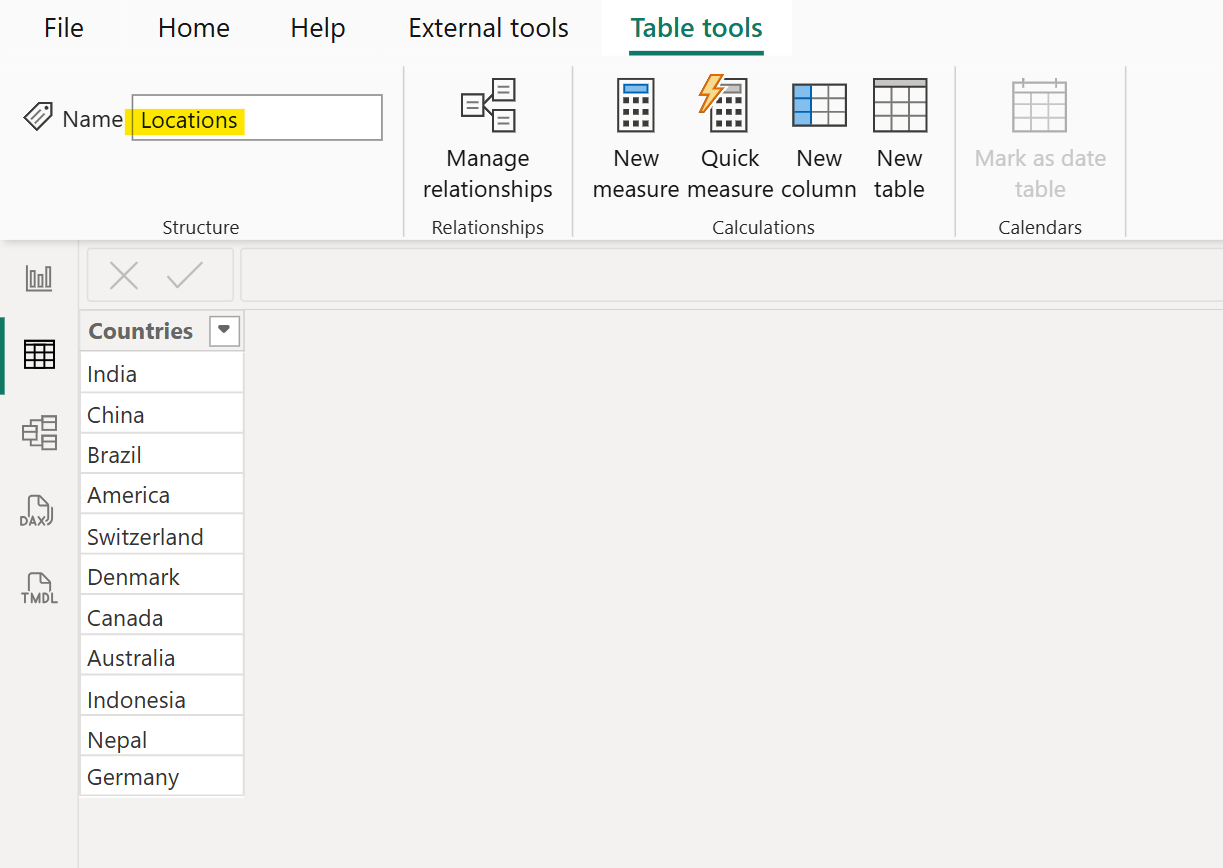Switch to Model view
1223x868 pixels.
38,432
